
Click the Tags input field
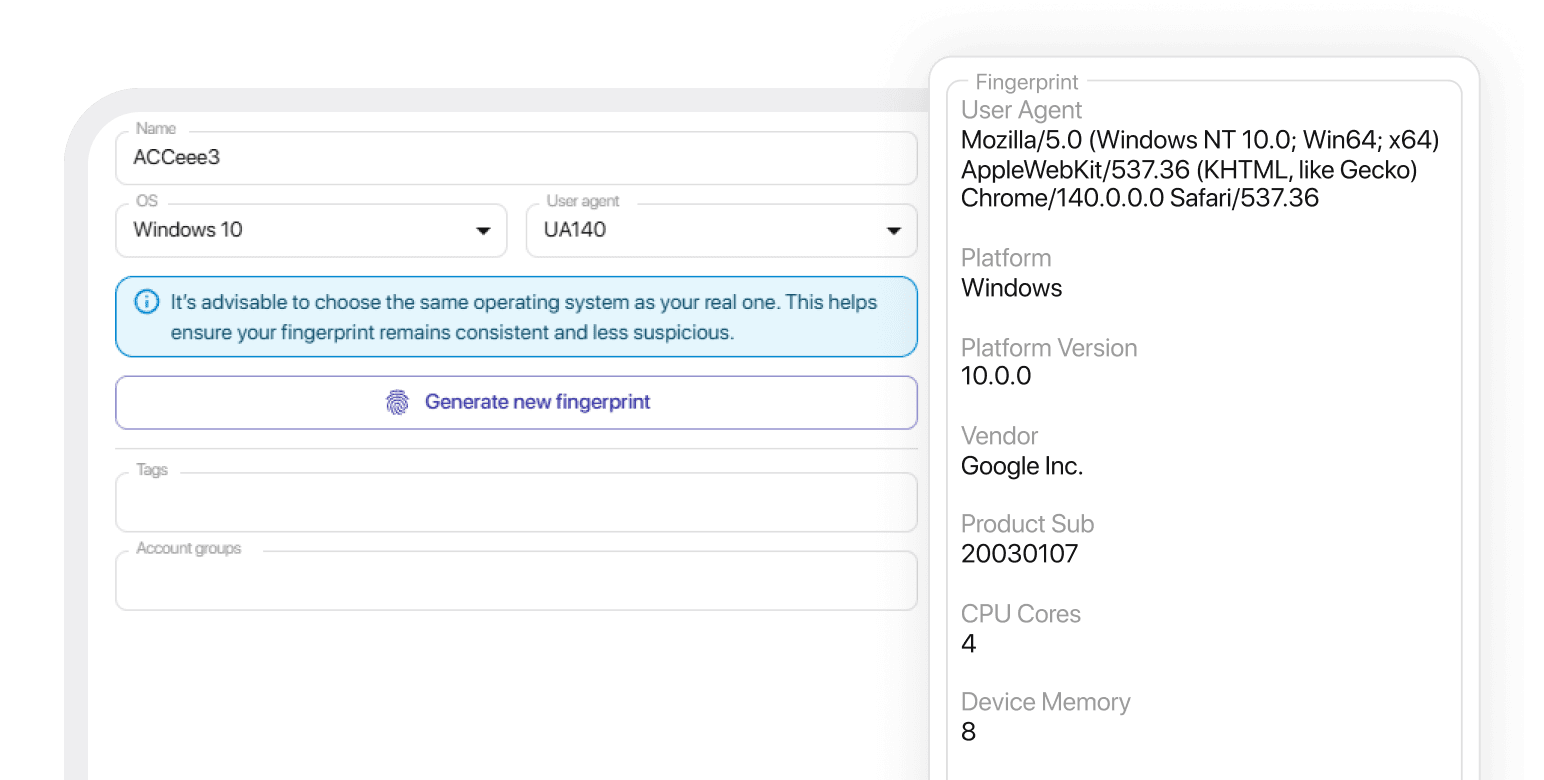[x=516, y=501]
